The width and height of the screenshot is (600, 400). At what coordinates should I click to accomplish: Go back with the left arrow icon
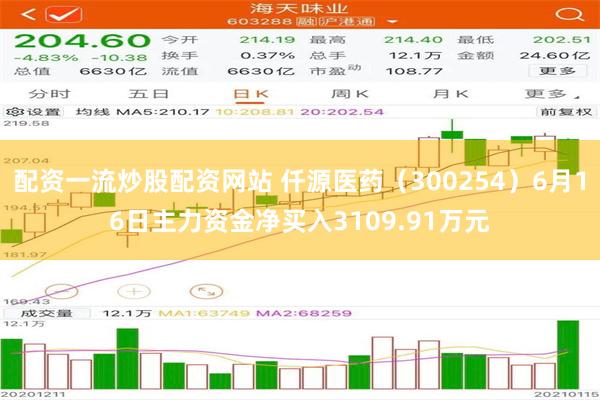point(28,15)
